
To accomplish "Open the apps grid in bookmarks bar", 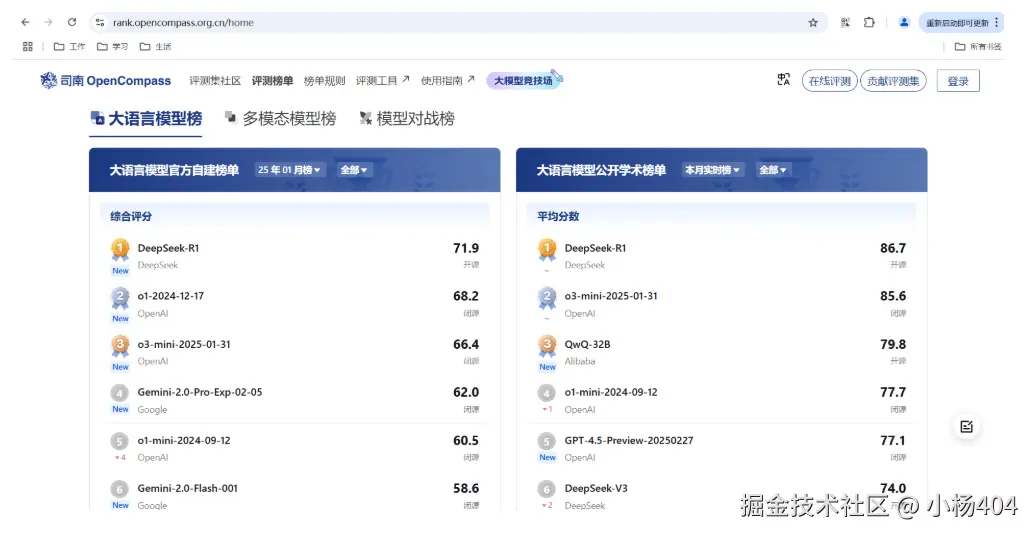I will click(x=28, y=46).
